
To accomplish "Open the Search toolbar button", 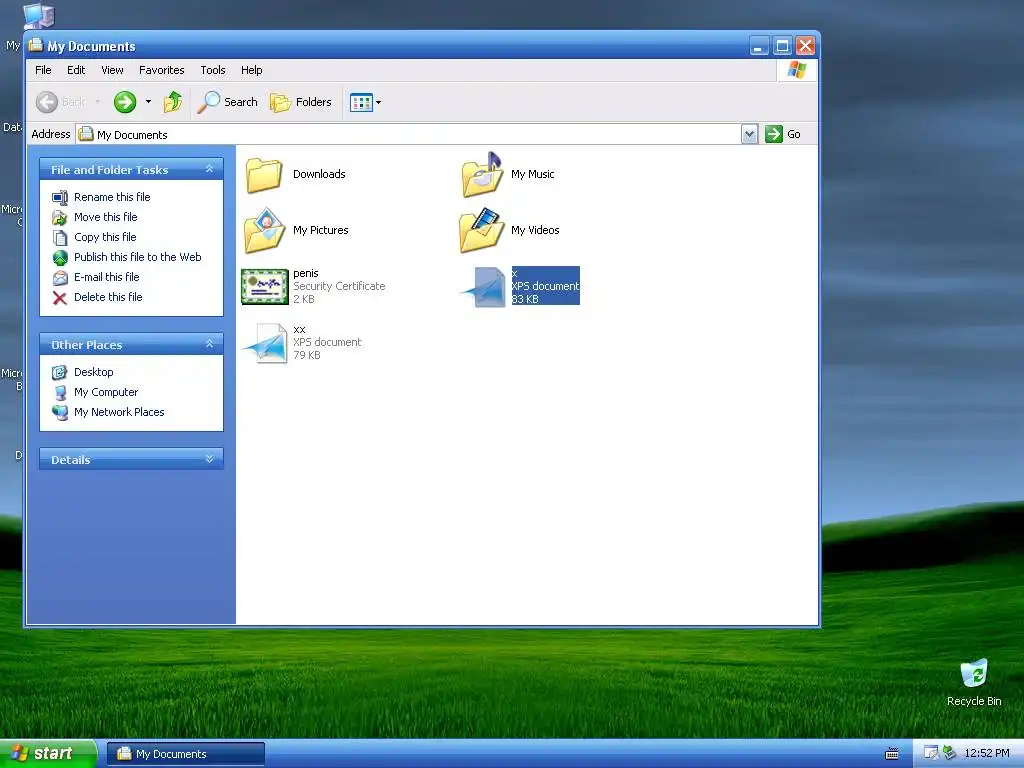I will tap(227, 102).
